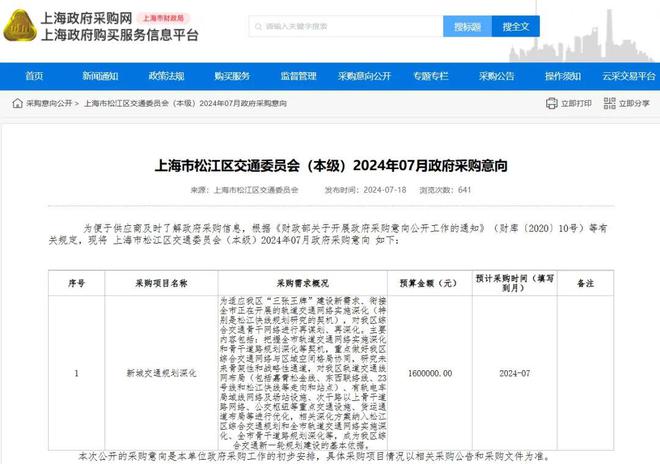Click the 上海市财政局 badge
The width and height of the screenshot is (660, 464).
coord(164,18)
